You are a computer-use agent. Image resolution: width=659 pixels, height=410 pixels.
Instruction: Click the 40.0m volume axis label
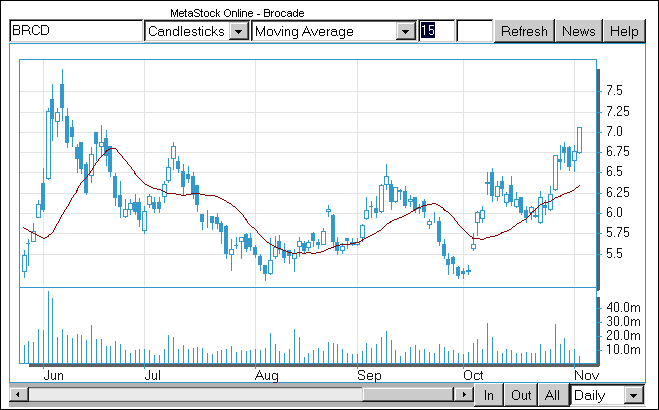pyautogui.click(x=623, y=308)
